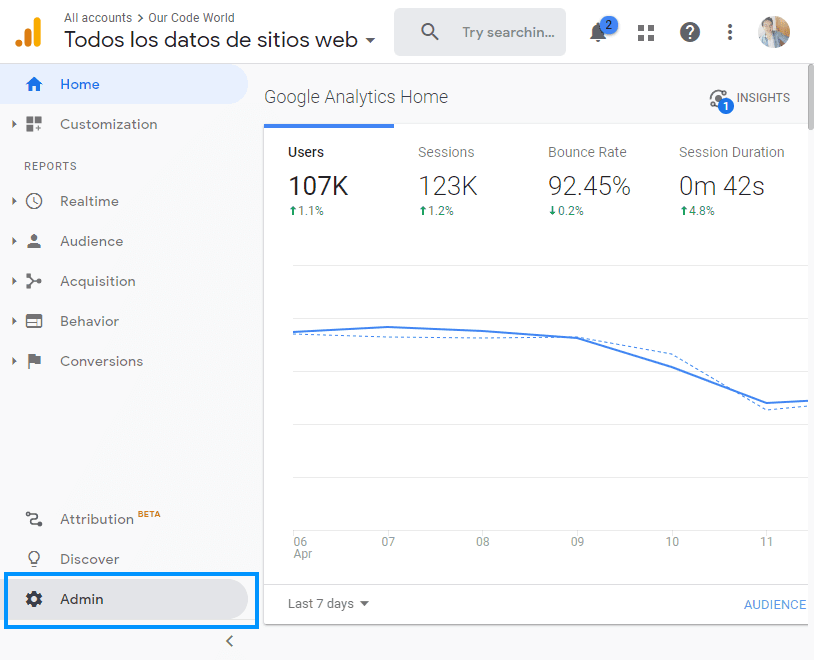The image size is (814, 660).
Task: Open the Google apps grid icon
Action: coord(646,32)
